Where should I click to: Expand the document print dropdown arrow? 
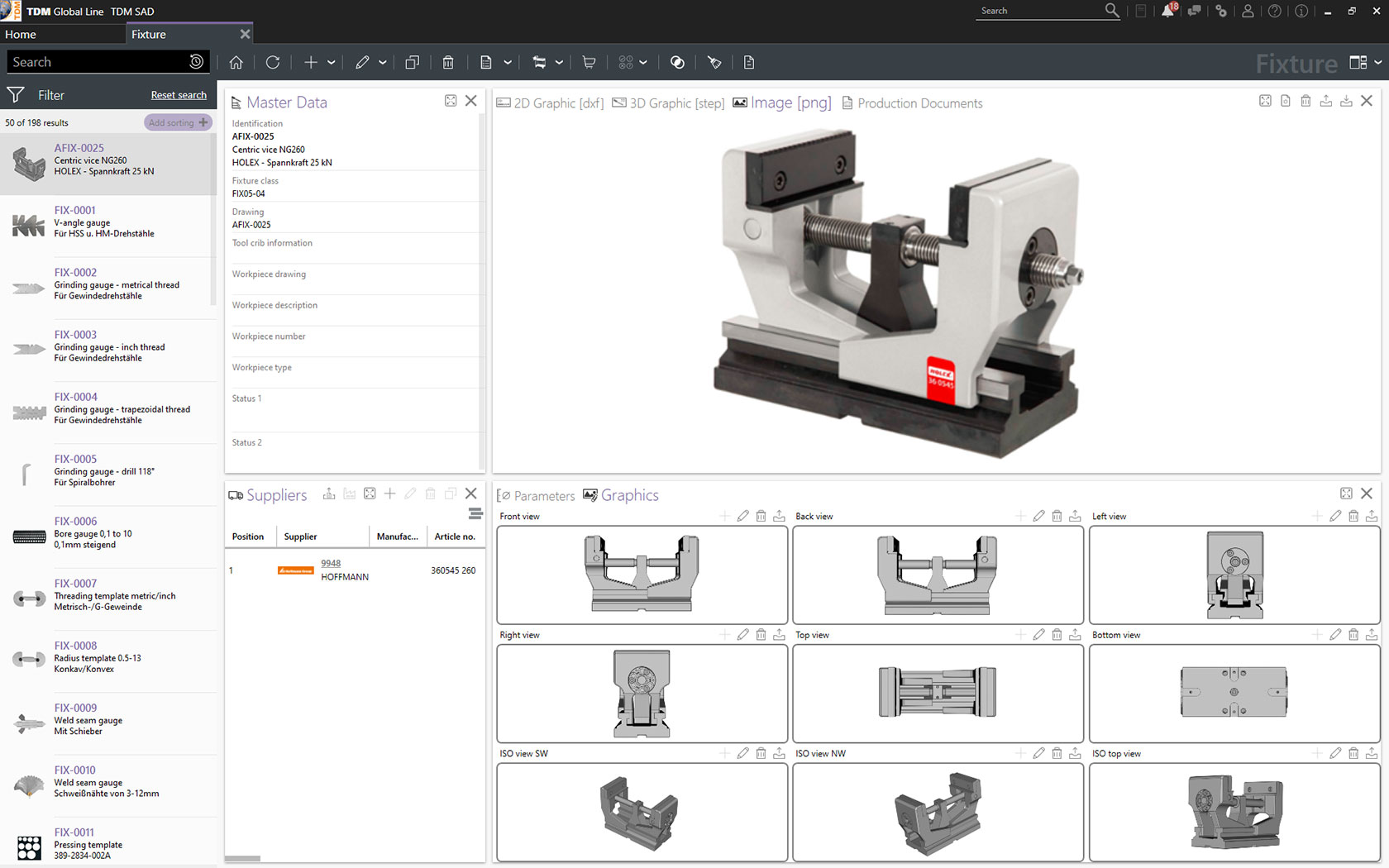pos(508,62)
